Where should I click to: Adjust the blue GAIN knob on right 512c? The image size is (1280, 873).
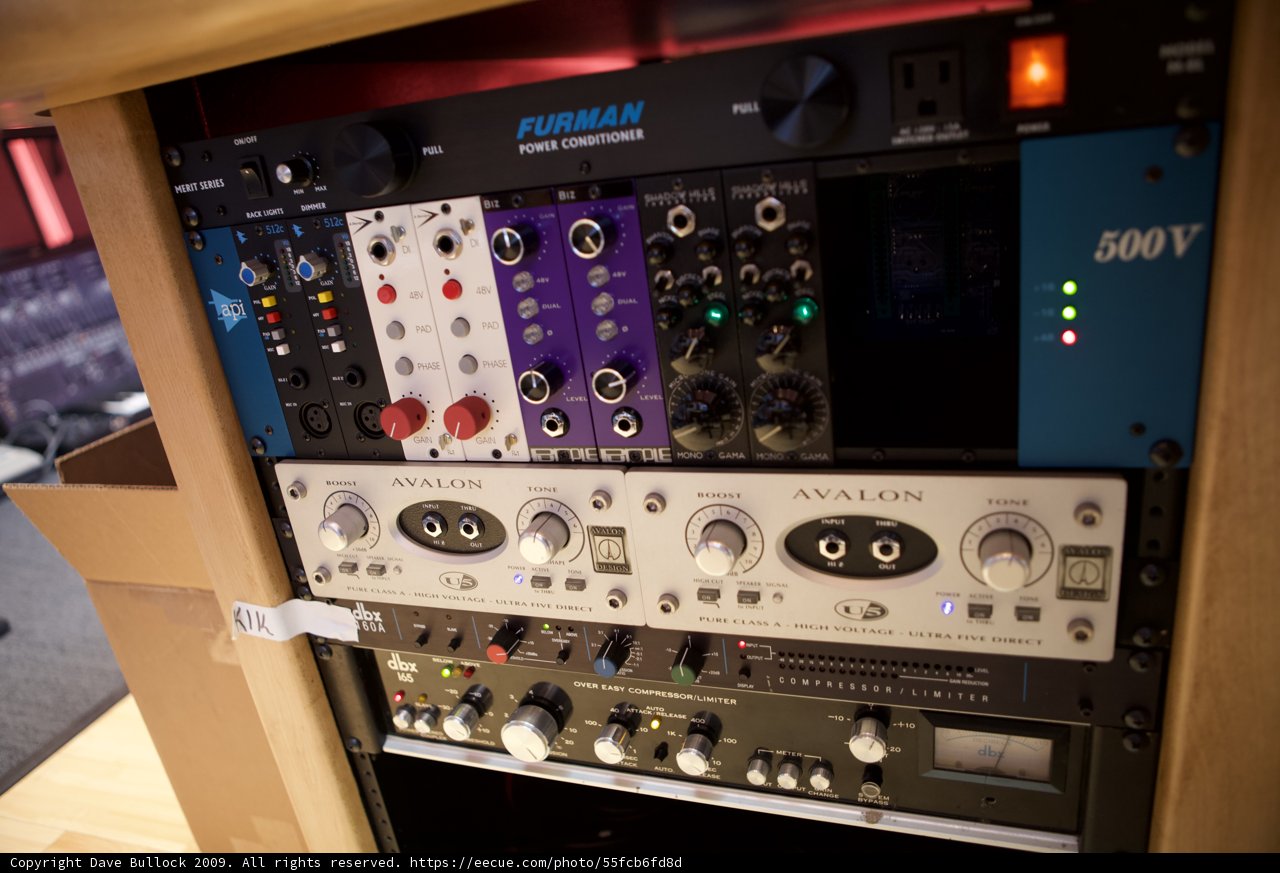tap(311, 266)
